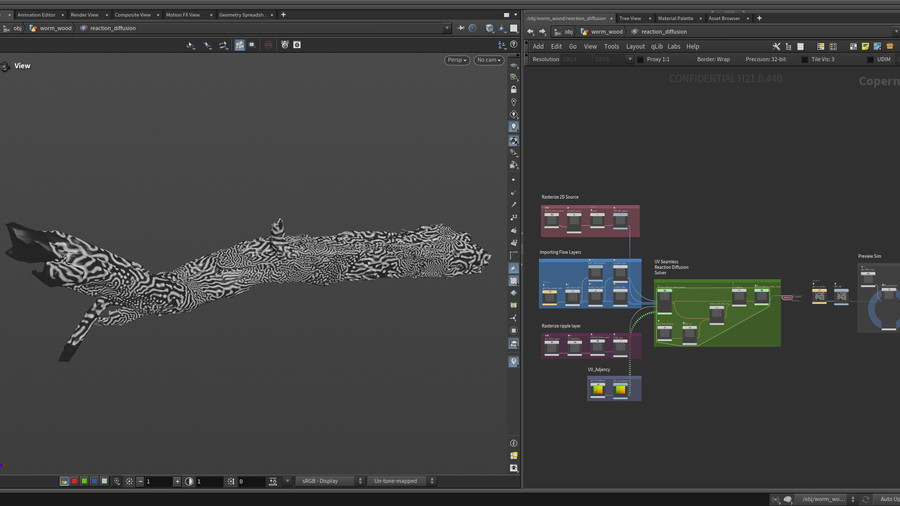The image size is (900, 506).
Task: Click worm_wood in the network path bar
Action: [x=606, y=31]
